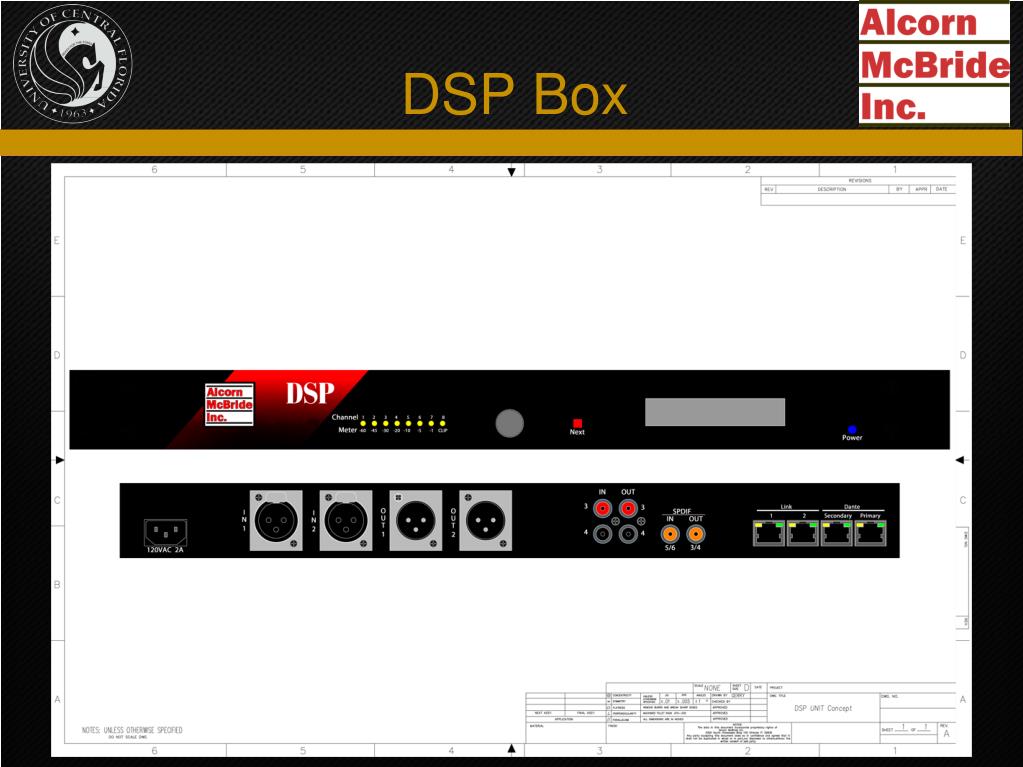Click the white DSP lettering on the front panel
The height and width of the screenshot is (767, 1023).
[x=310, y=393]
